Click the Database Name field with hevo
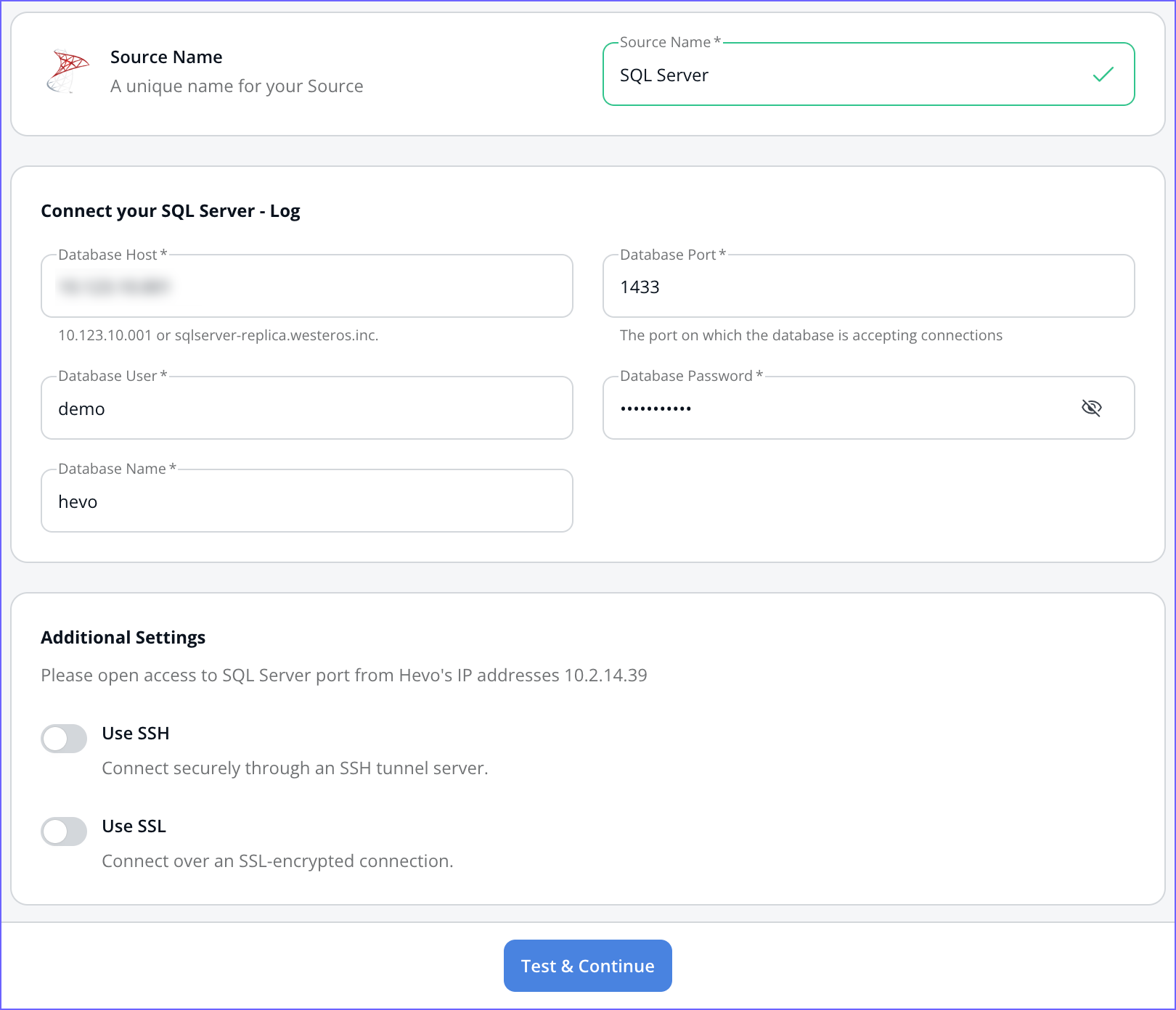The height and width of the screenshot is (1010, 1176). coord(307,501)
